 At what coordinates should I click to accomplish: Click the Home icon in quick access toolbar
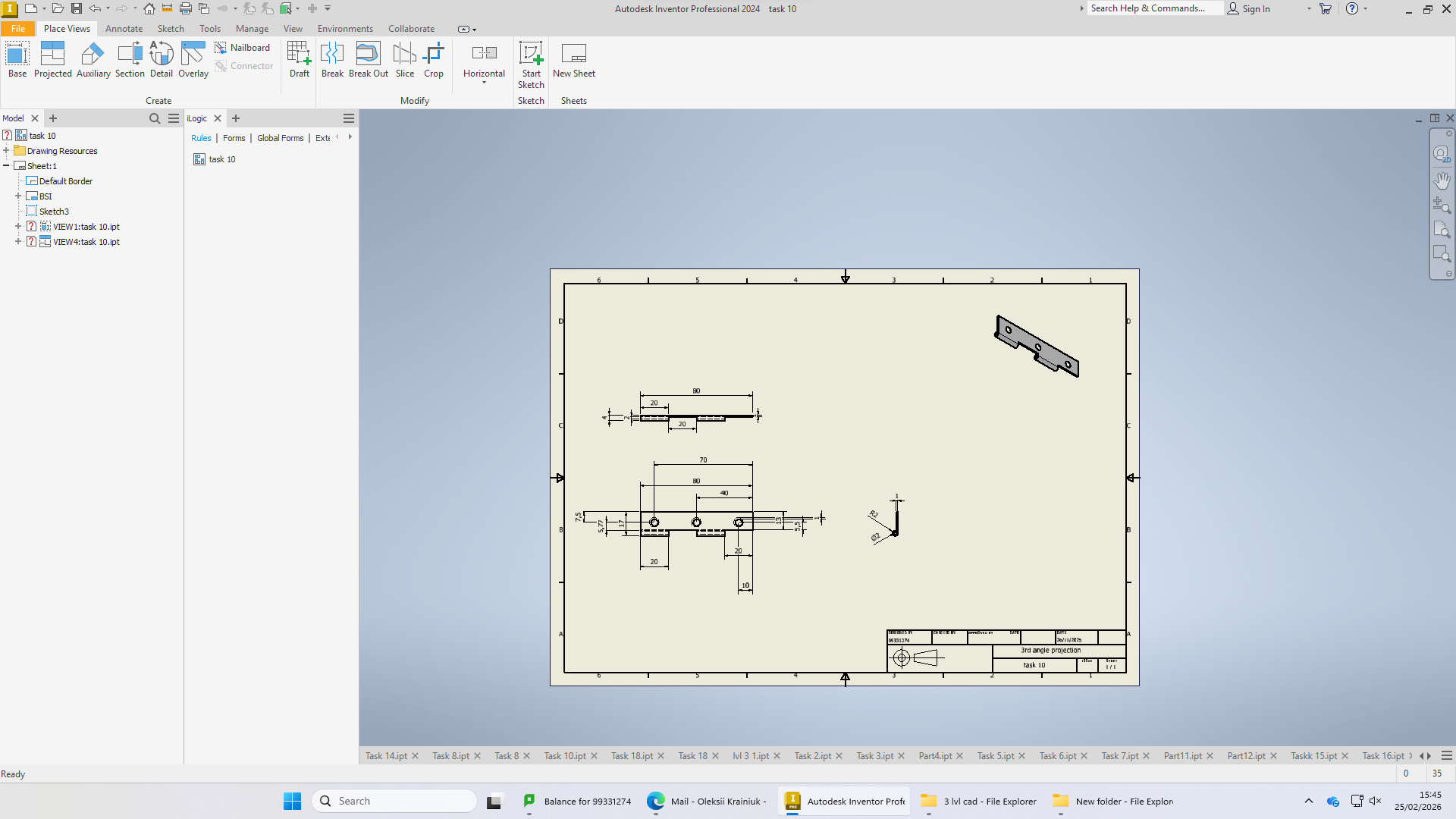(x=149, y=8)
